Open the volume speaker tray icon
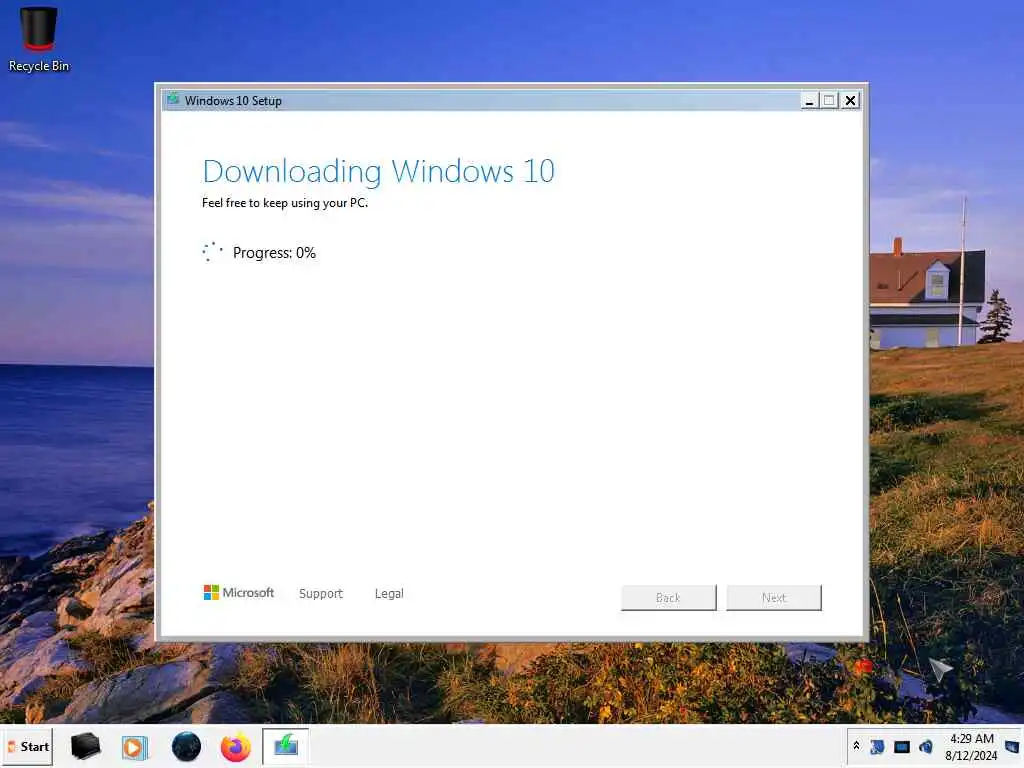Screen dimensions: 1024x768 pyautogui.click(x=925, y=746)
